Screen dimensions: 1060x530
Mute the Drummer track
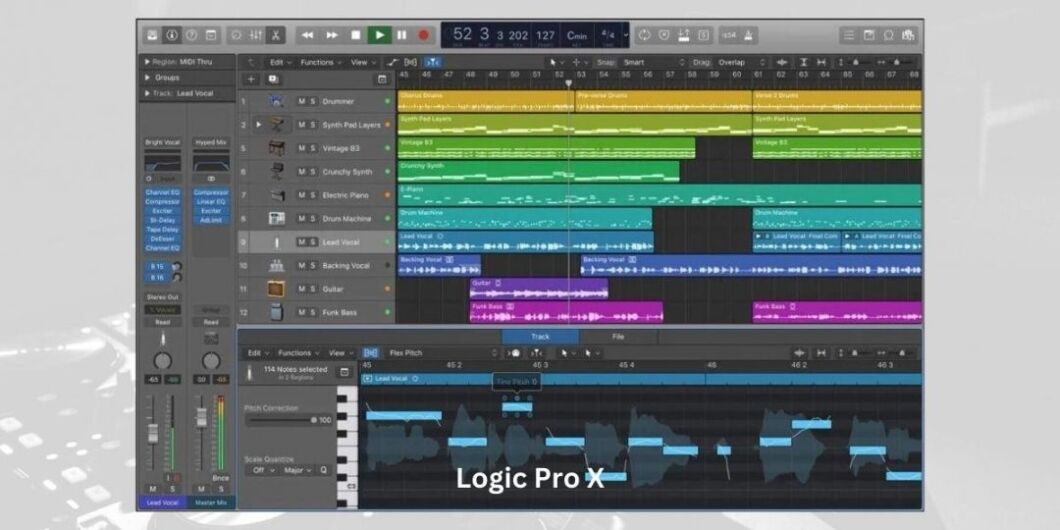pyautogui.click(x=301, y=101)
